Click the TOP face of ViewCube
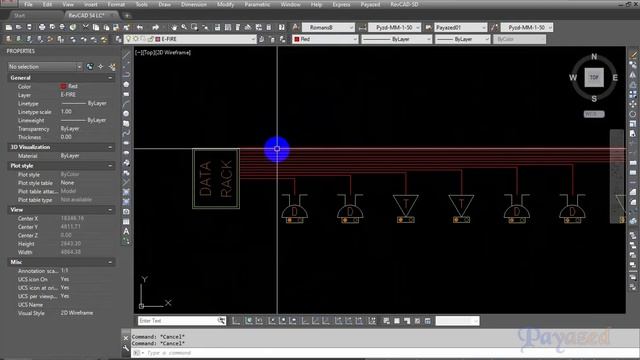Screen dimensions: 640x360 pos(594,77)
